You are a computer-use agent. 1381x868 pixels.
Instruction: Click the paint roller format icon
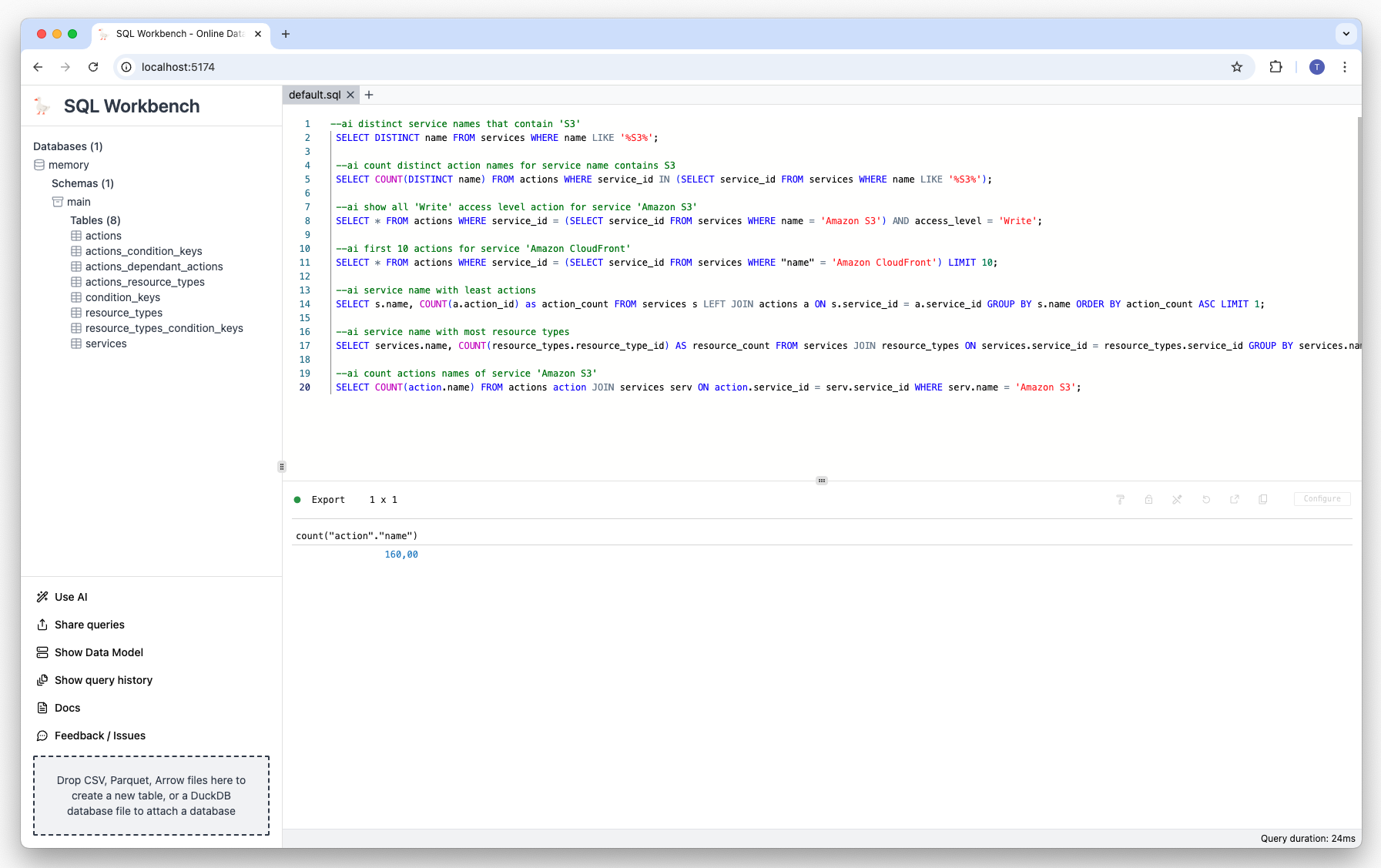pyautogui.click(x=1120, y=500)
